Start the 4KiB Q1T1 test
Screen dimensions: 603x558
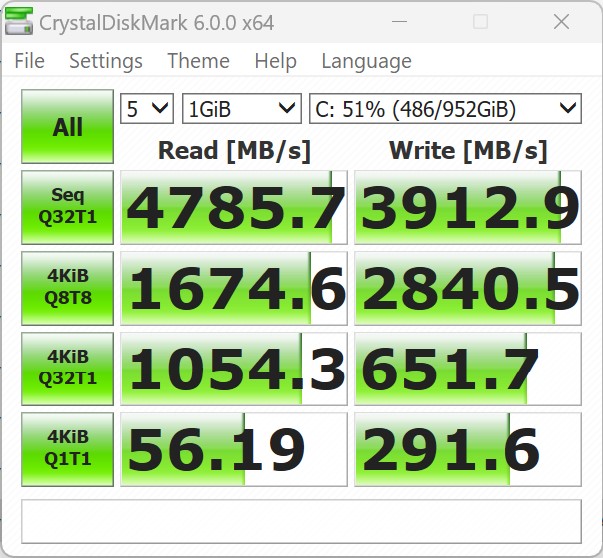click(x=67, y=450)
